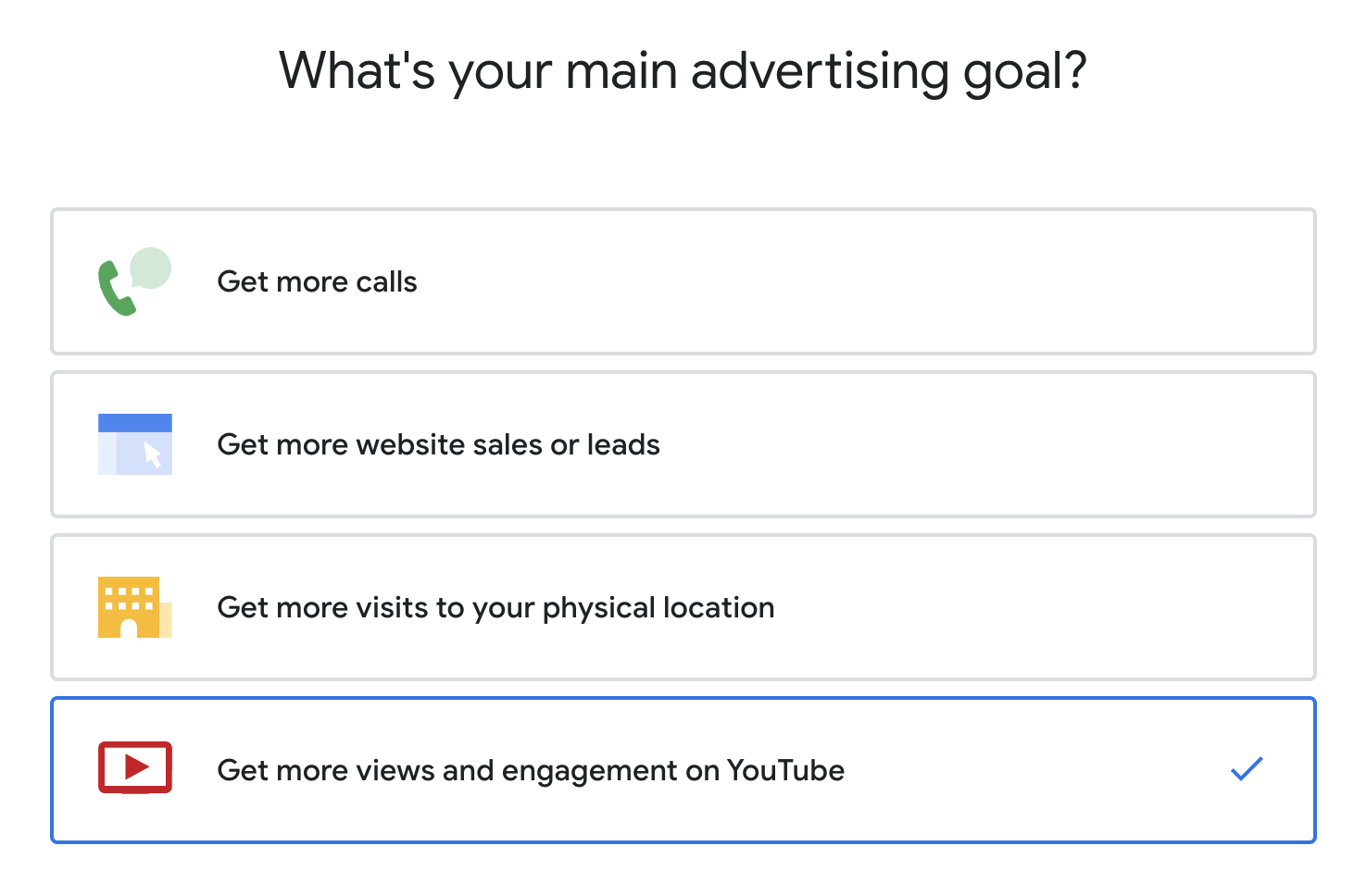Click the 'Get more calls' label text
1354x896 pixels.
click(x=317, y=281)
